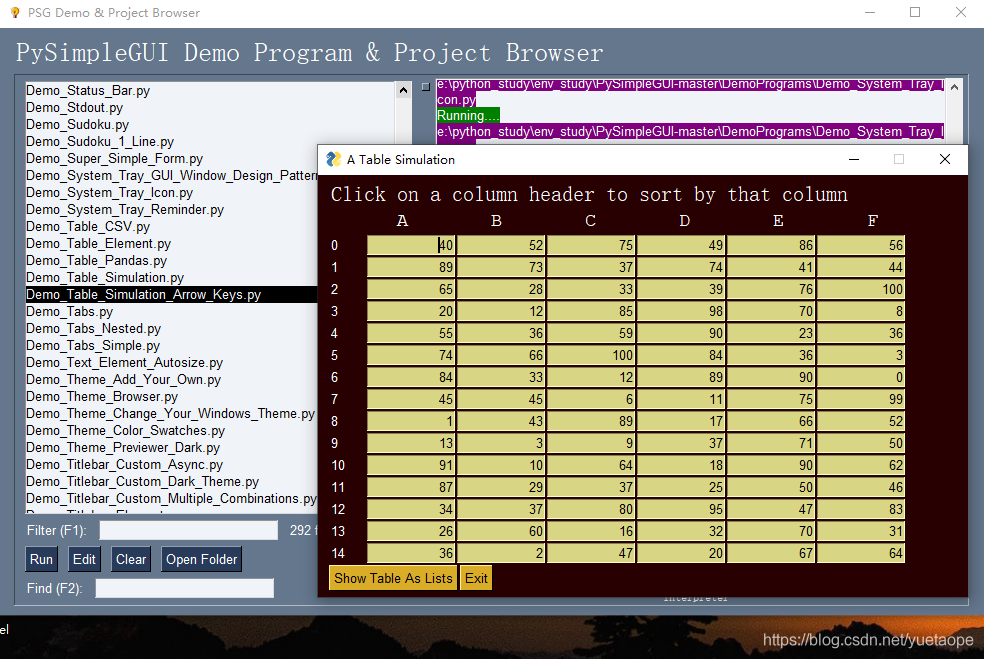The height and width of the screenshot is (659, 984).
Task: Select Demo_Tabs.py in file list
Action: coord(69,311)
